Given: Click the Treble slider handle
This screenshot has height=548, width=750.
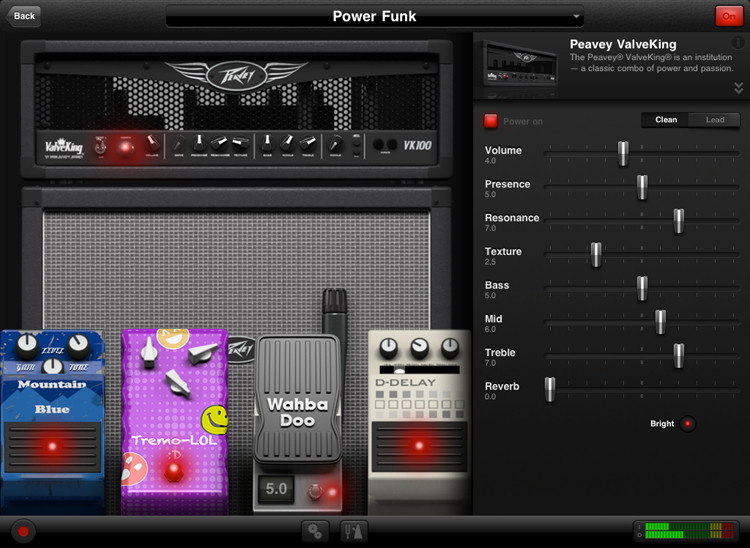Looking at the screenshot, I should pos(679,355).
